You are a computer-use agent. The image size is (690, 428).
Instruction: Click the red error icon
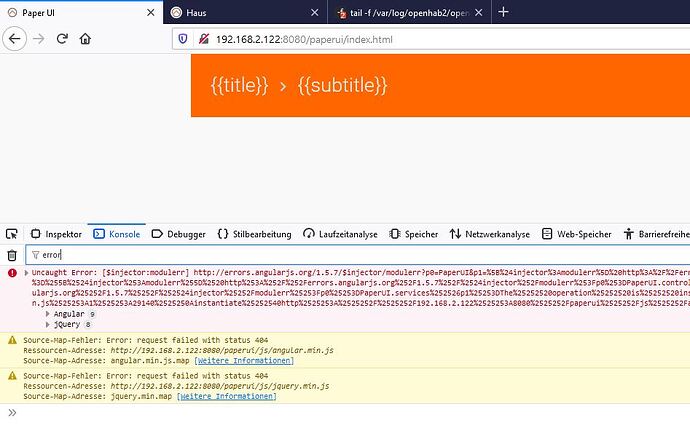click(x=12, y=273)
